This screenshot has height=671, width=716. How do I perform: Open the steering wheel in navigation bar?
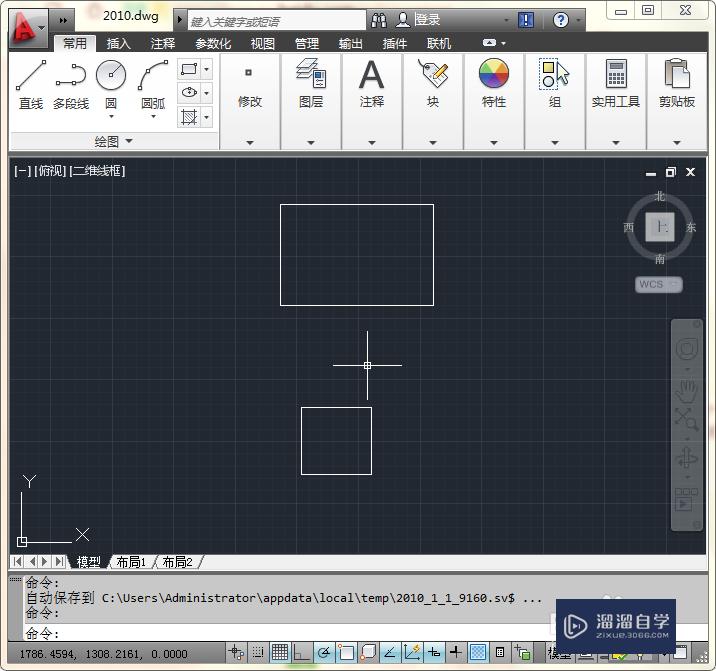(x=686, y=349)
